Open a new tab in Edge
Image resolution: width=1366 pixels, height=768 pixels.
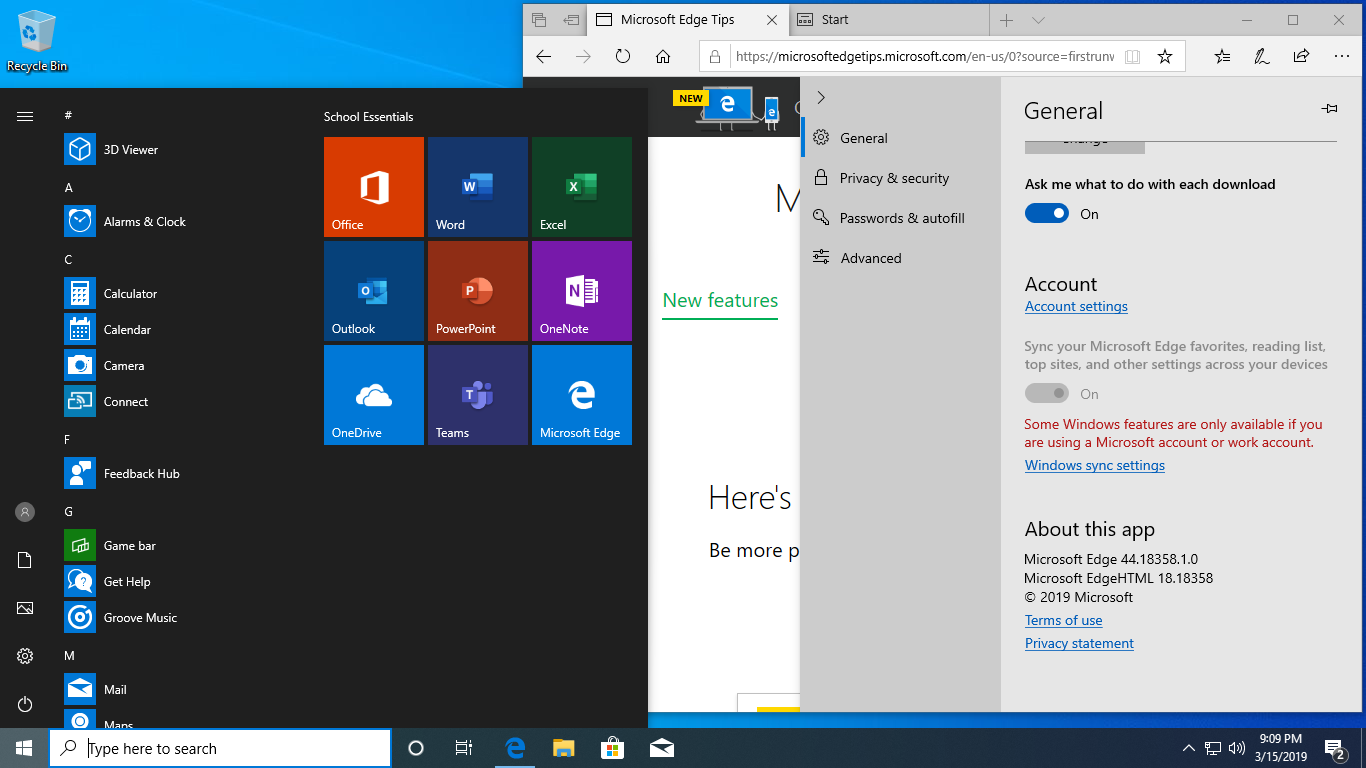pos(1007,20)
